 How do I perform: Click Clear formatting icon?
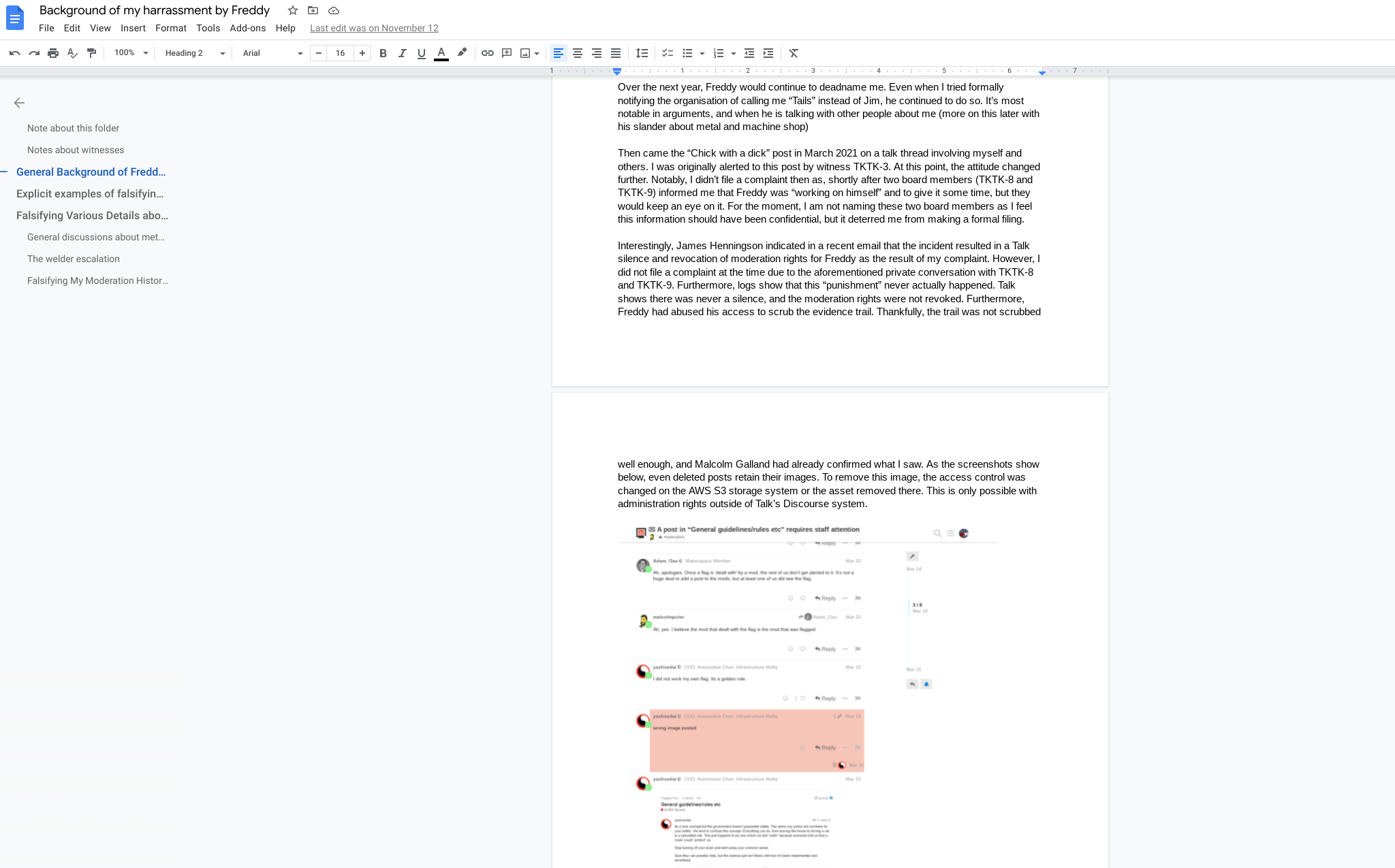[x=794, y=53]
